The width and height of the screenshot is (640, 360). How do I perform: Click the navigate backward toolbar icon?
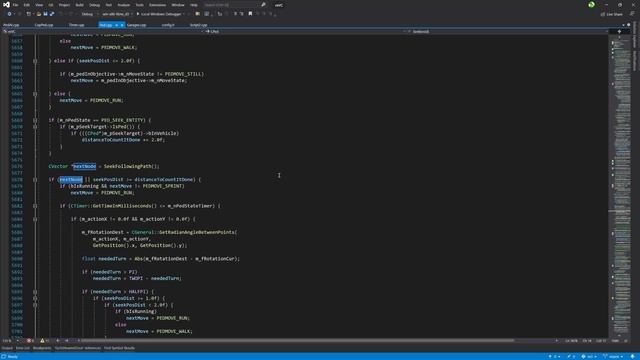click(x=9, y=14)
